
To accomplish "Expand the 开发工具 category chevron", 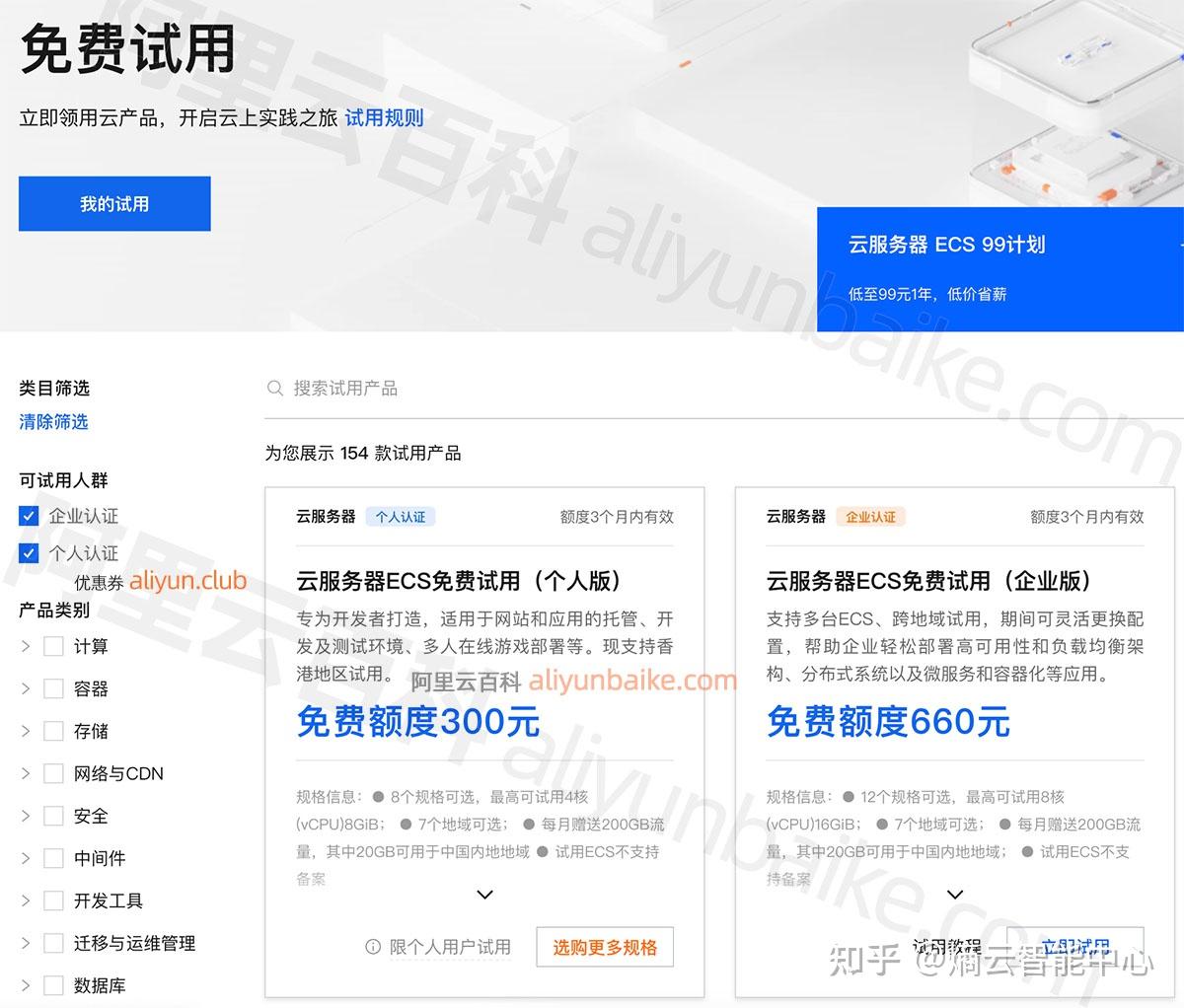I will (26, 900).
